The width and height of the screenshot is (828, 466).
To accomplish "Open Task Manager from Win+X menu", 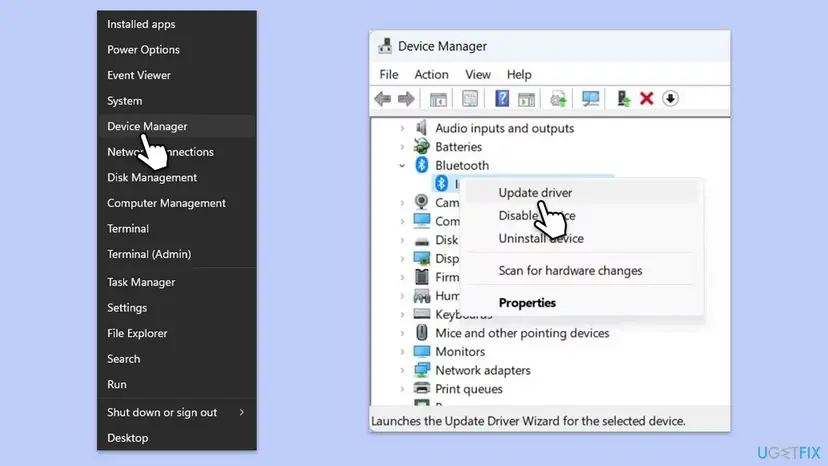I will (x=177, y=282).
